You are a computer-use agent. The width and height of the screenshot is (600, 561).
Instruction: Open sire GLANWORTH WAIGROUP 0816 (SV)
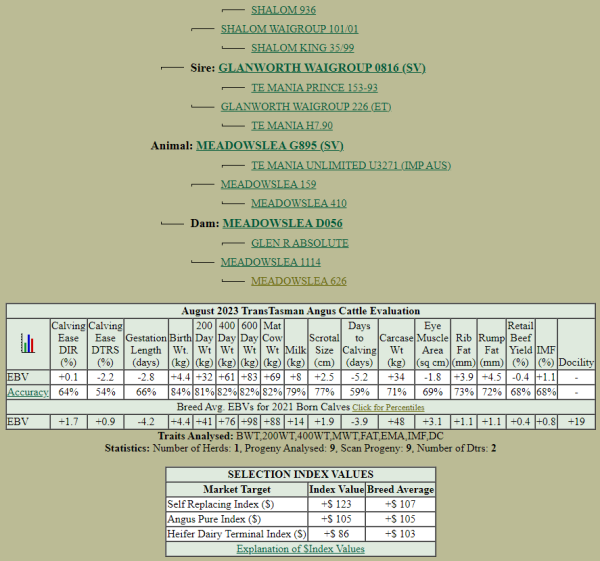(x=322, y=68)
